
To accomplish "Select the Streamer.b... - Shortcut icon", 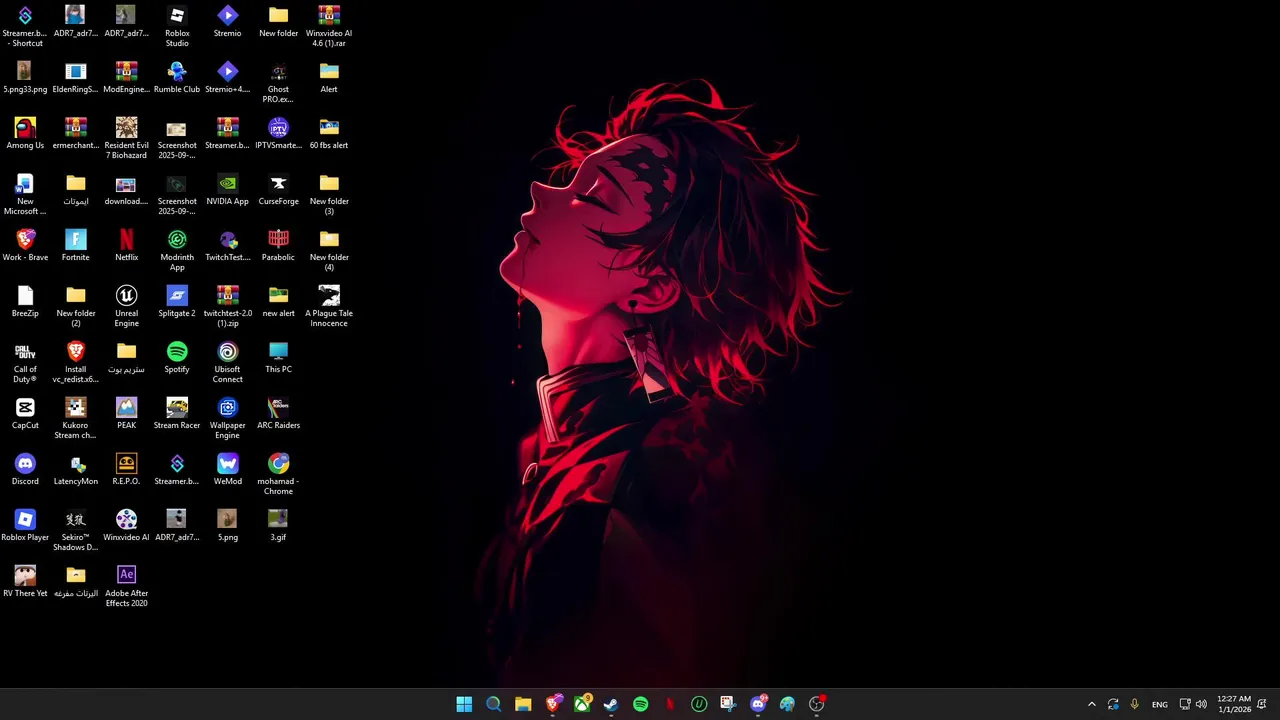I will click(x=25, y=26).
